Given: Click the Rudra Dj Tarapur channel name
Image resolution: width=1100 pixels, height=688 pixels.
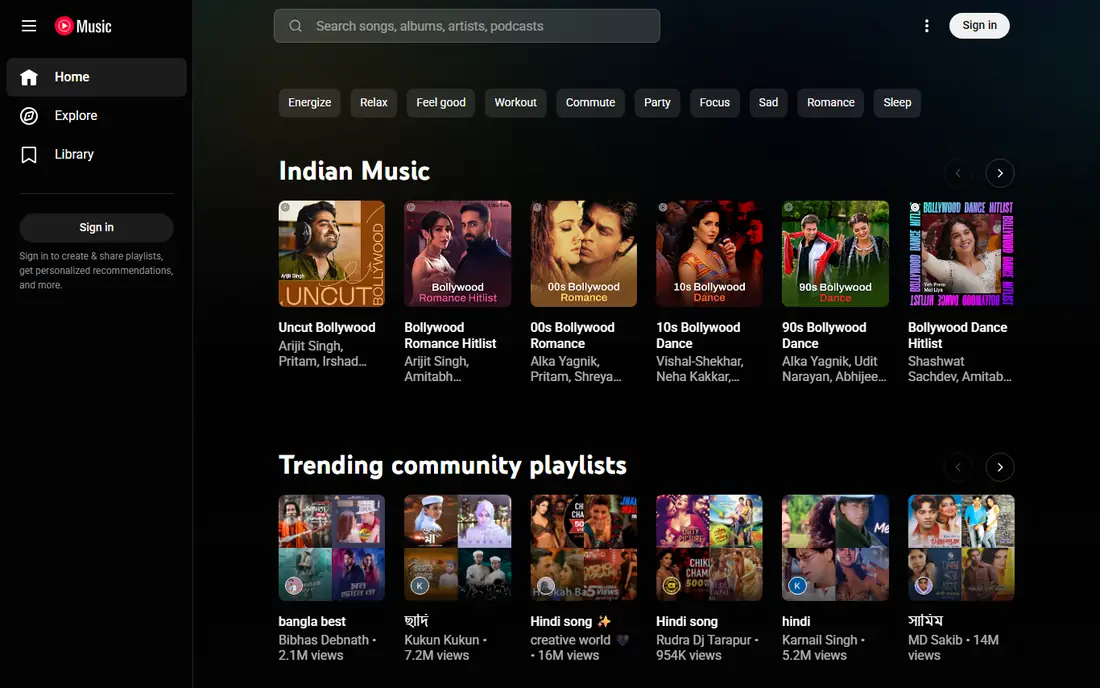Looking at the screenshot, I should (x=704, y=640).
